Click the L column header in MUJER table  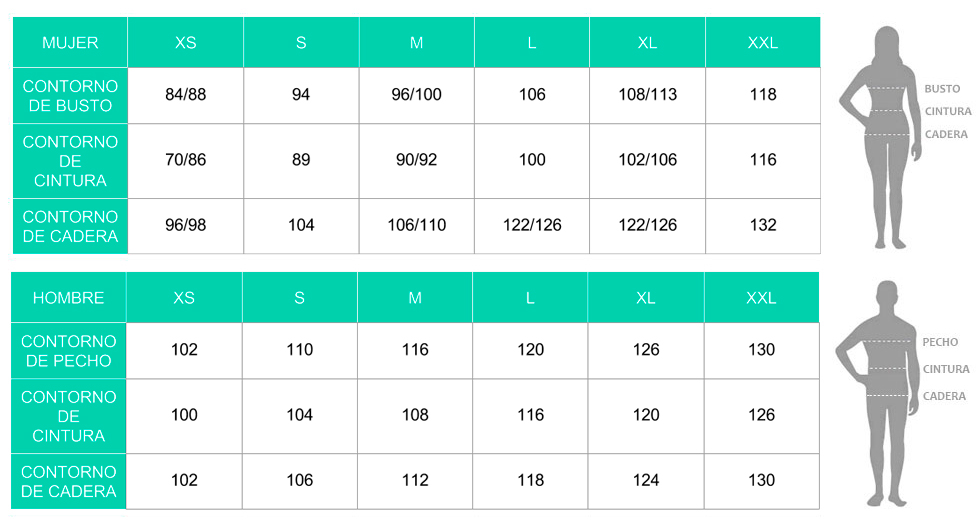tap(532, 43)
